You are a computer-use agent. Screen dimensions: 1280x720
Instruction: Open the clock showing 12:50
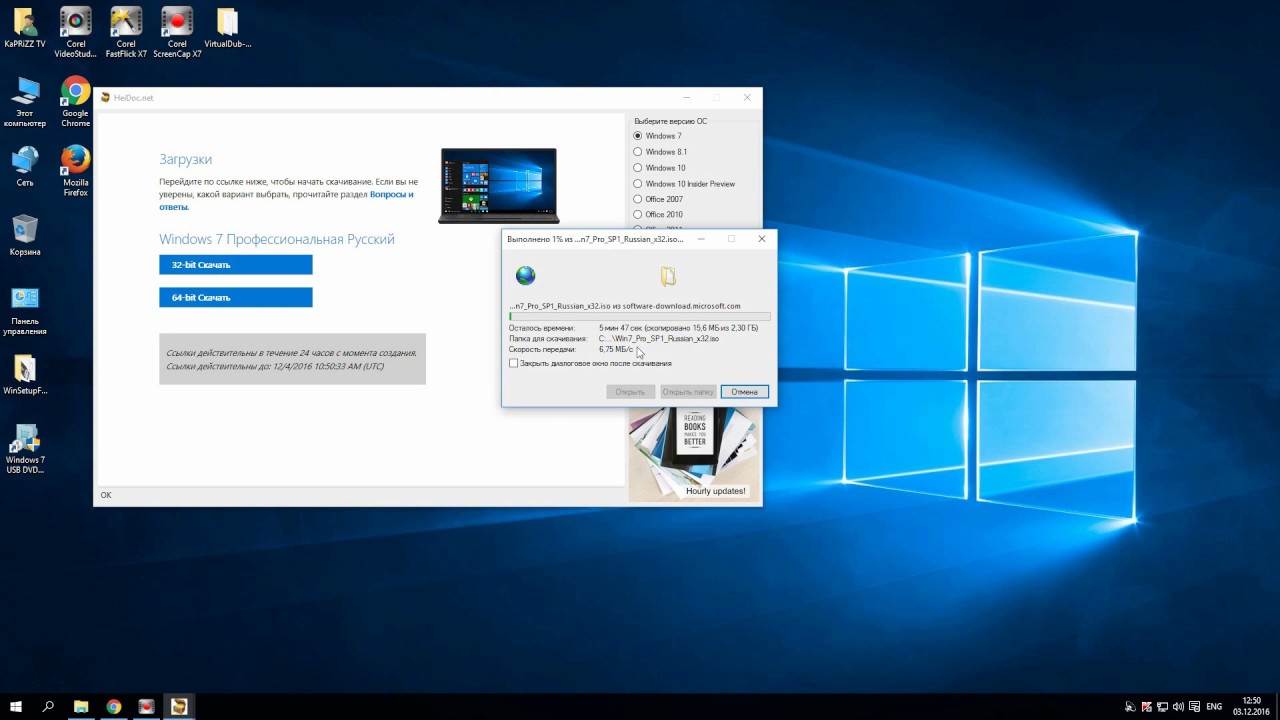click(x=1251, y=706)
